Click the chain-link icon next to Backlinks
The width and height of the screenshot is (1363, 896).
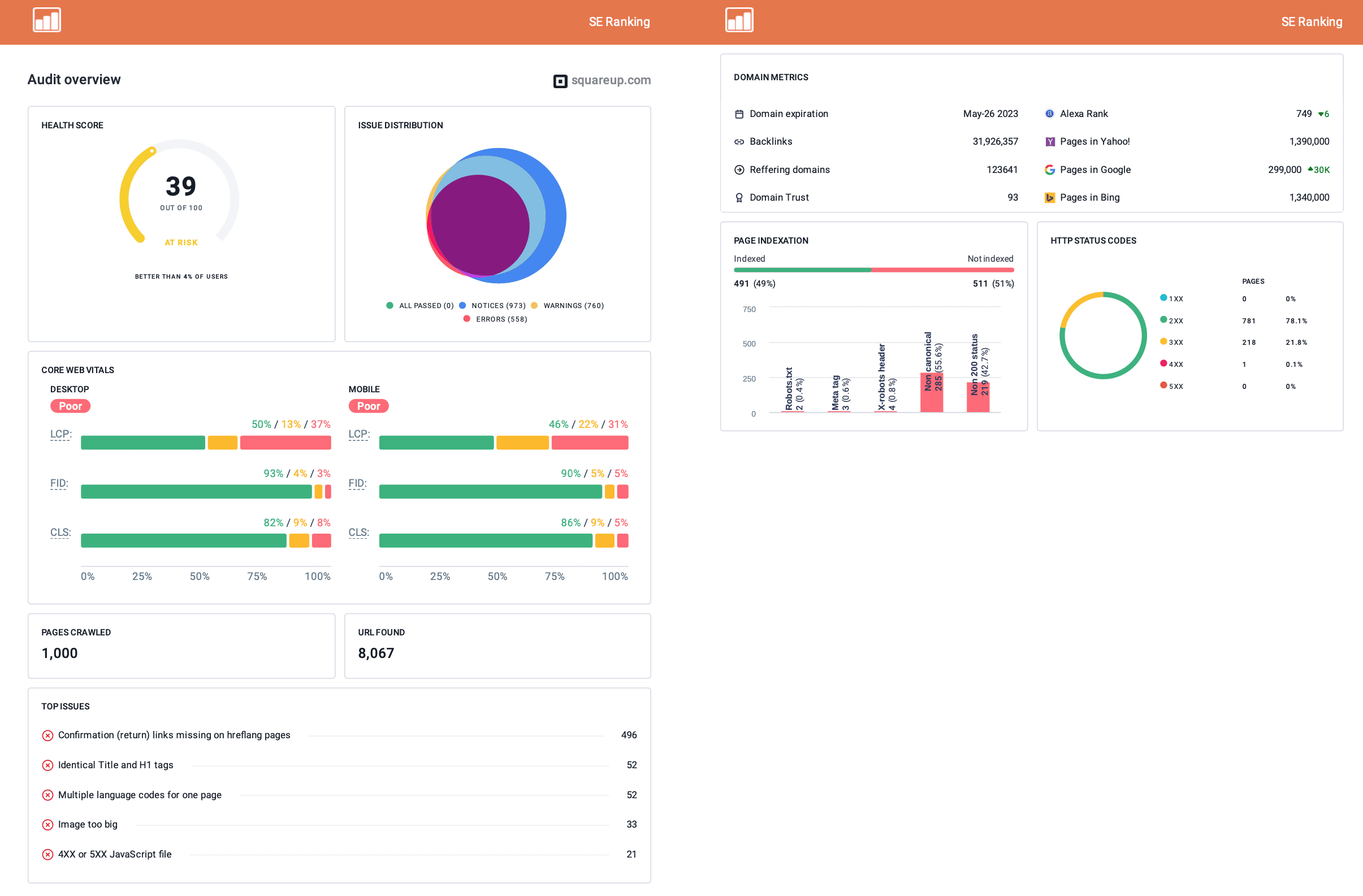click(x=739, y=141)
